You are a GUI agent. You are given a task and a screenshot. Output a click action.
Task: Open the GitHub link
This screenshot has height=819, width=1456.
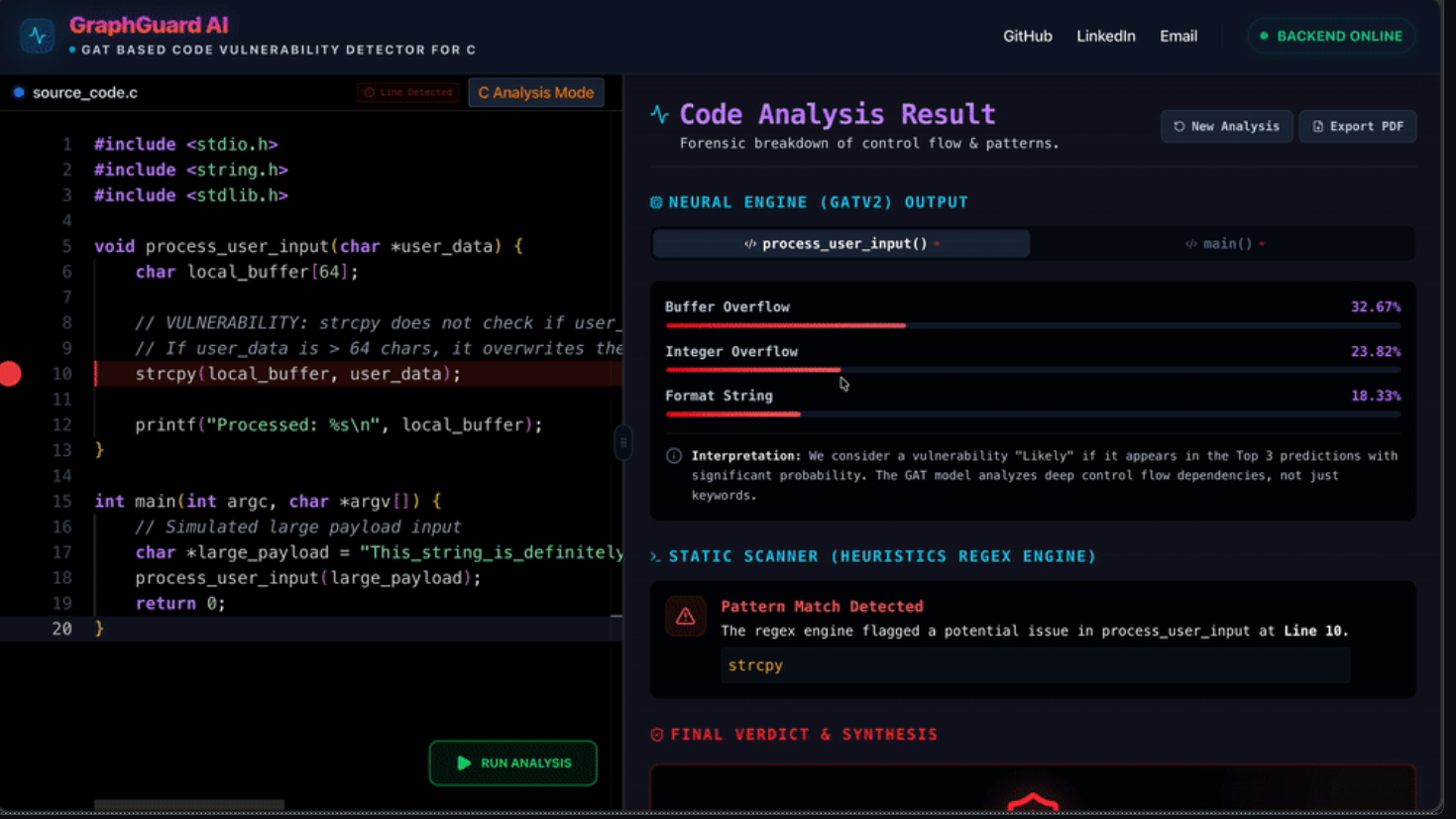point(1027,36)
